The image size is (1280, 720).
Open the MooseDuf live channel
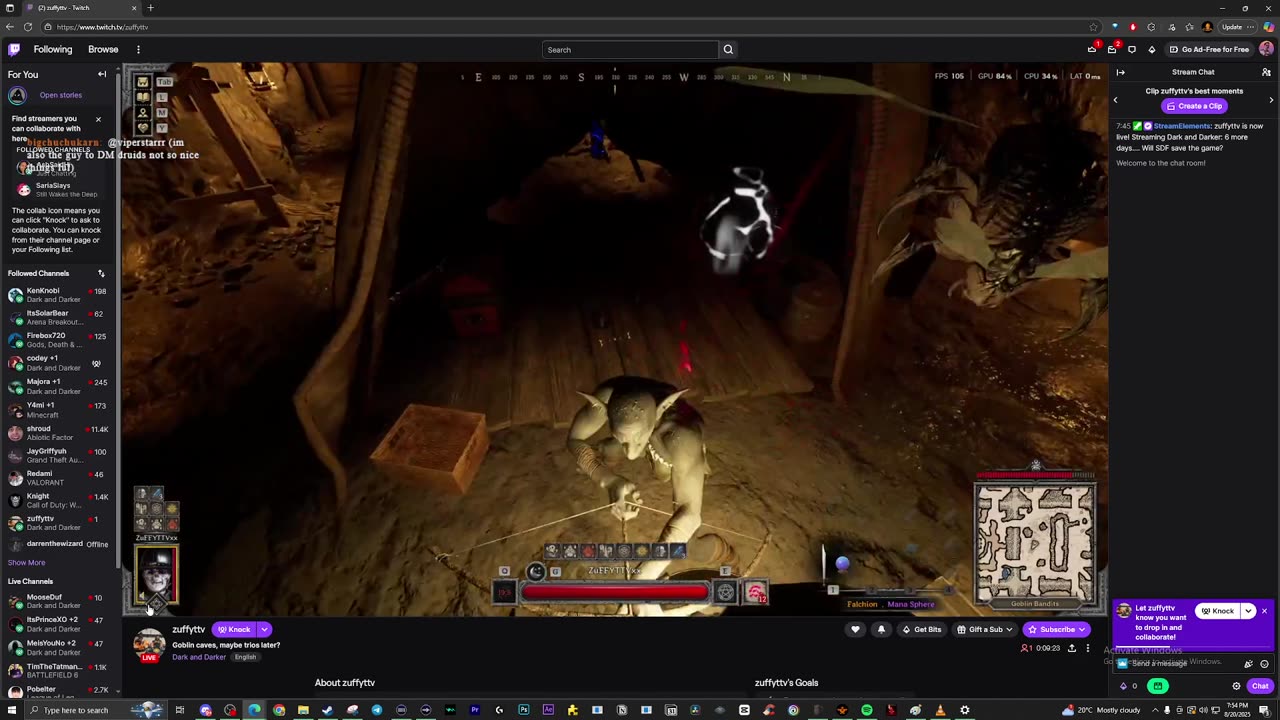coord(60,601)
